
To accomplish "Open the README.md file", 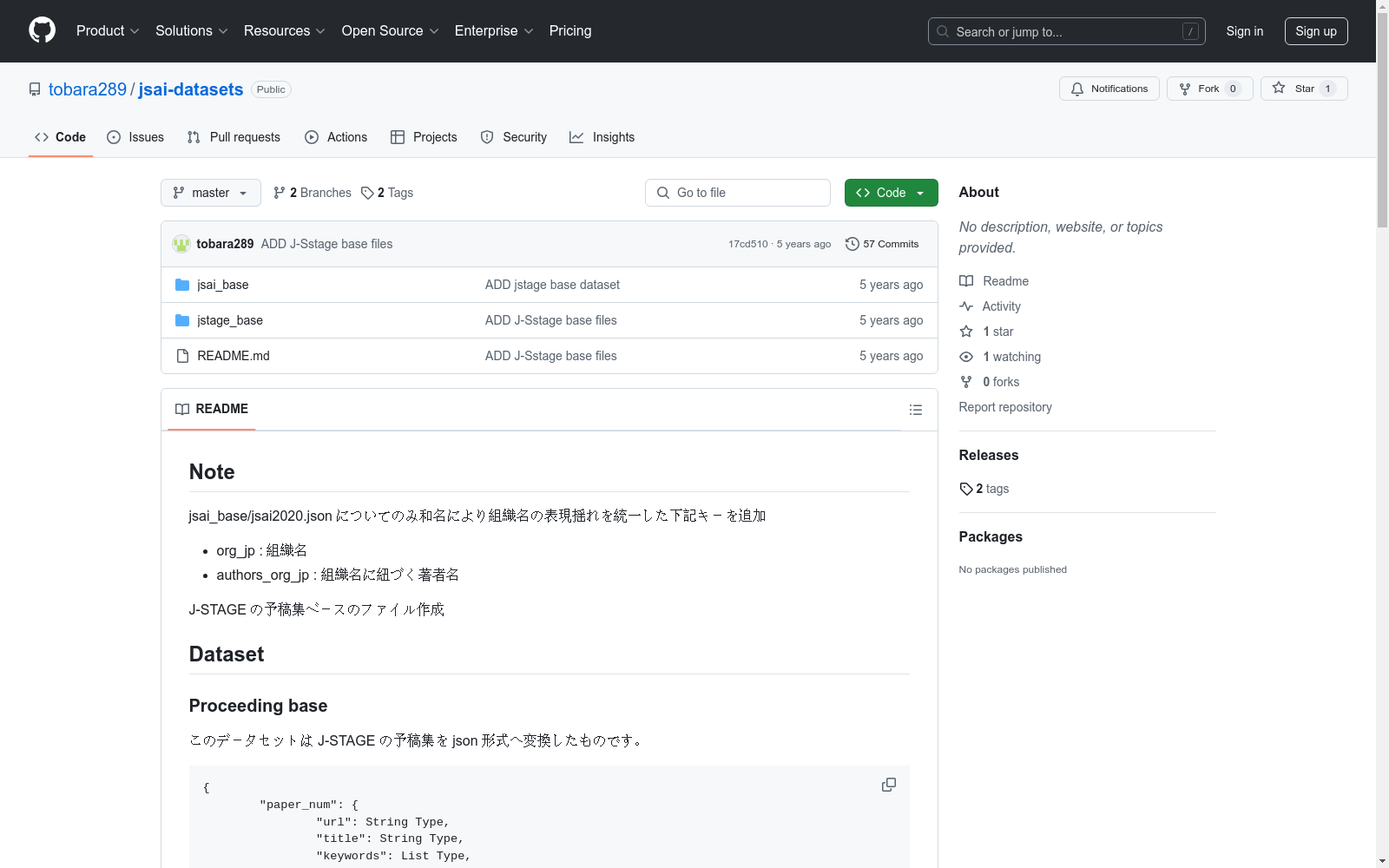I will tap(234, 356).
